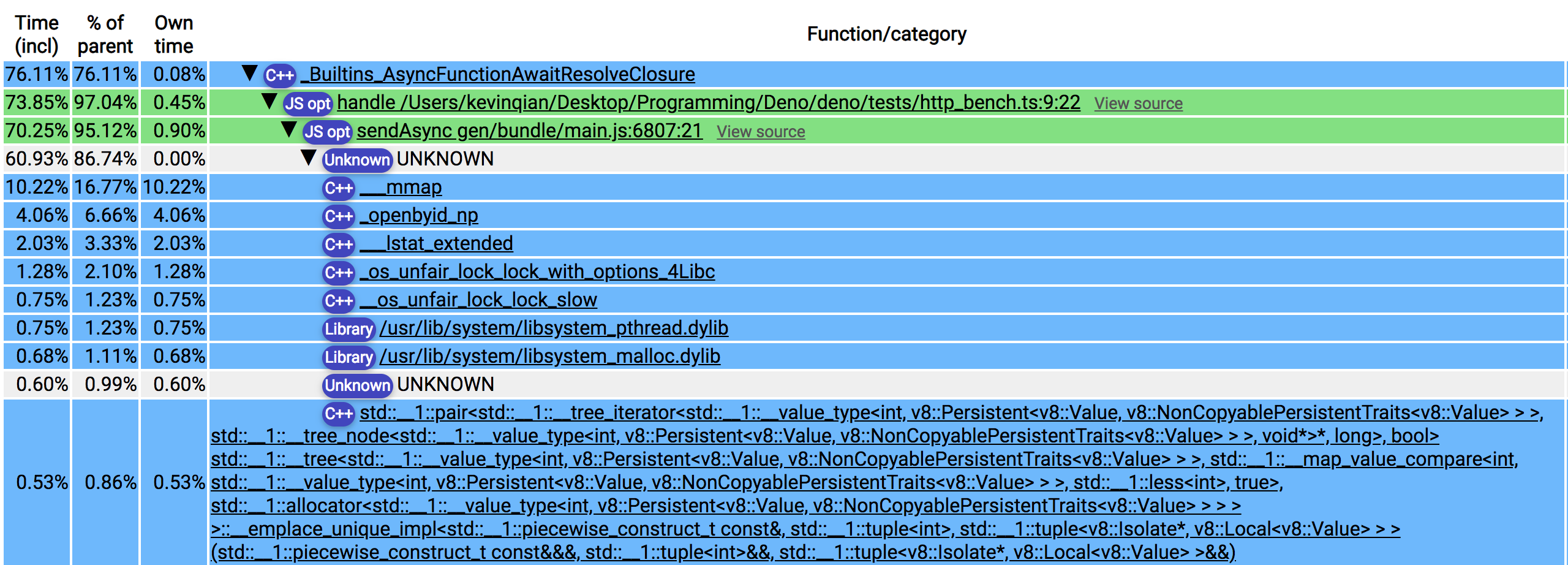Viewport: 1568px width, 565px height.
Task: Click the C++ badge beside _openbyid_np
Action: (340, 216)
